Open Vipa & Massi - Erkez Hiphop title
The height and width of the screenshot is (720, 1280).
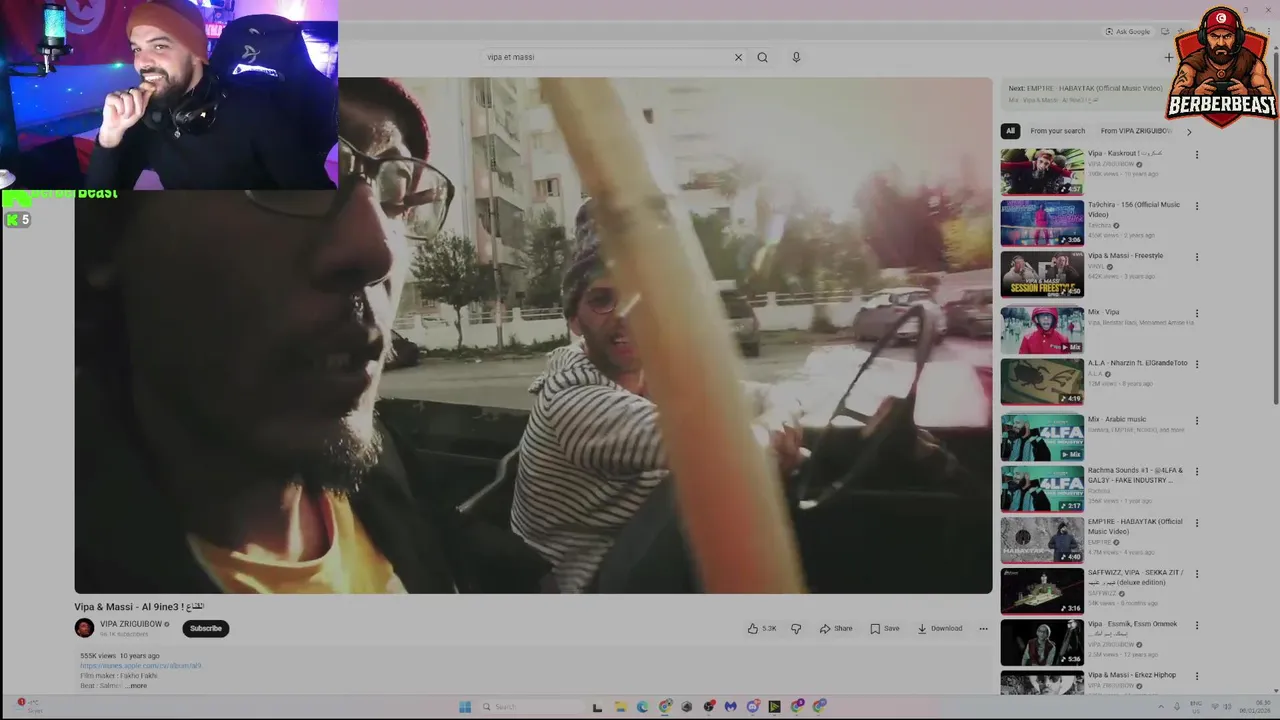pos(1132,675)
